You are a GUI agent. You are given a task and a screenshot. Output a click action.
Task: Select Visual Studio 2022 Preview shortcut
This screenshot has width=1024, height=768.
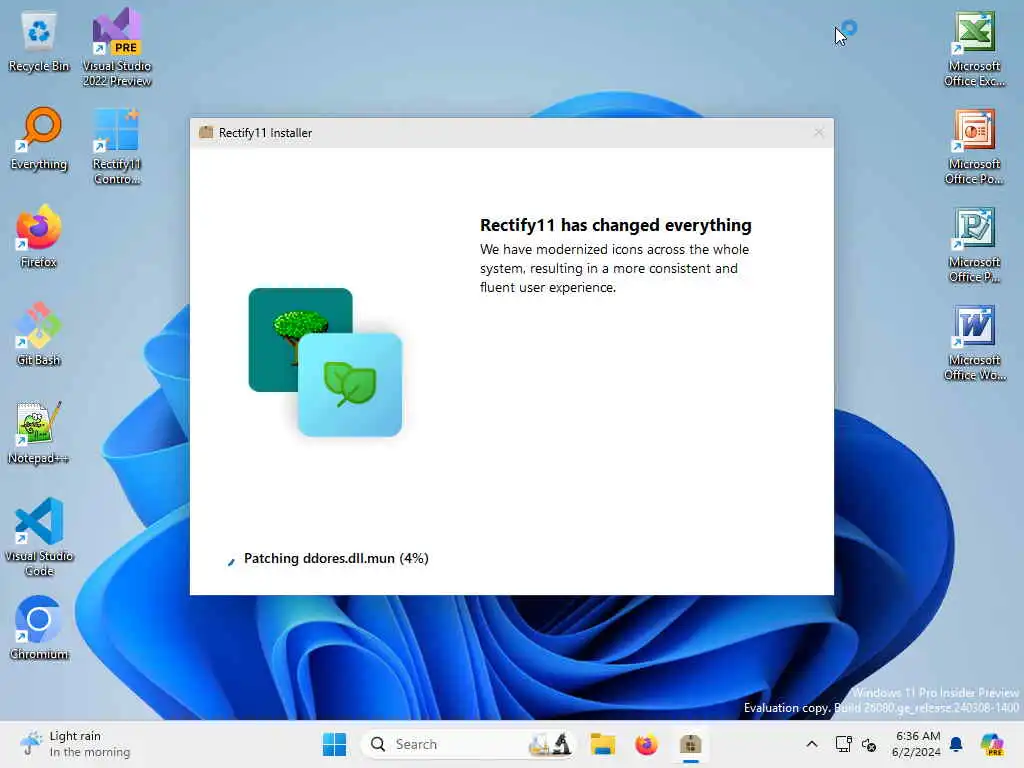(117, 48)
